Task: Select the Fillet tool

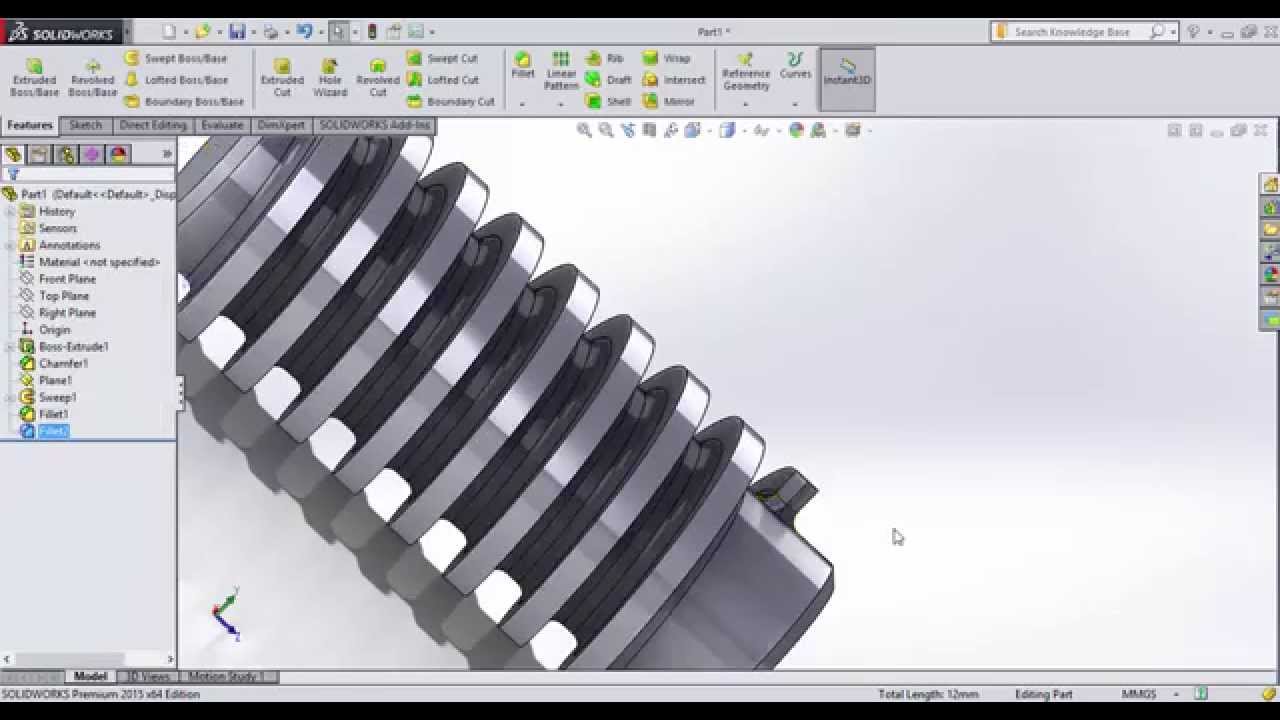Action: [522, 66]
